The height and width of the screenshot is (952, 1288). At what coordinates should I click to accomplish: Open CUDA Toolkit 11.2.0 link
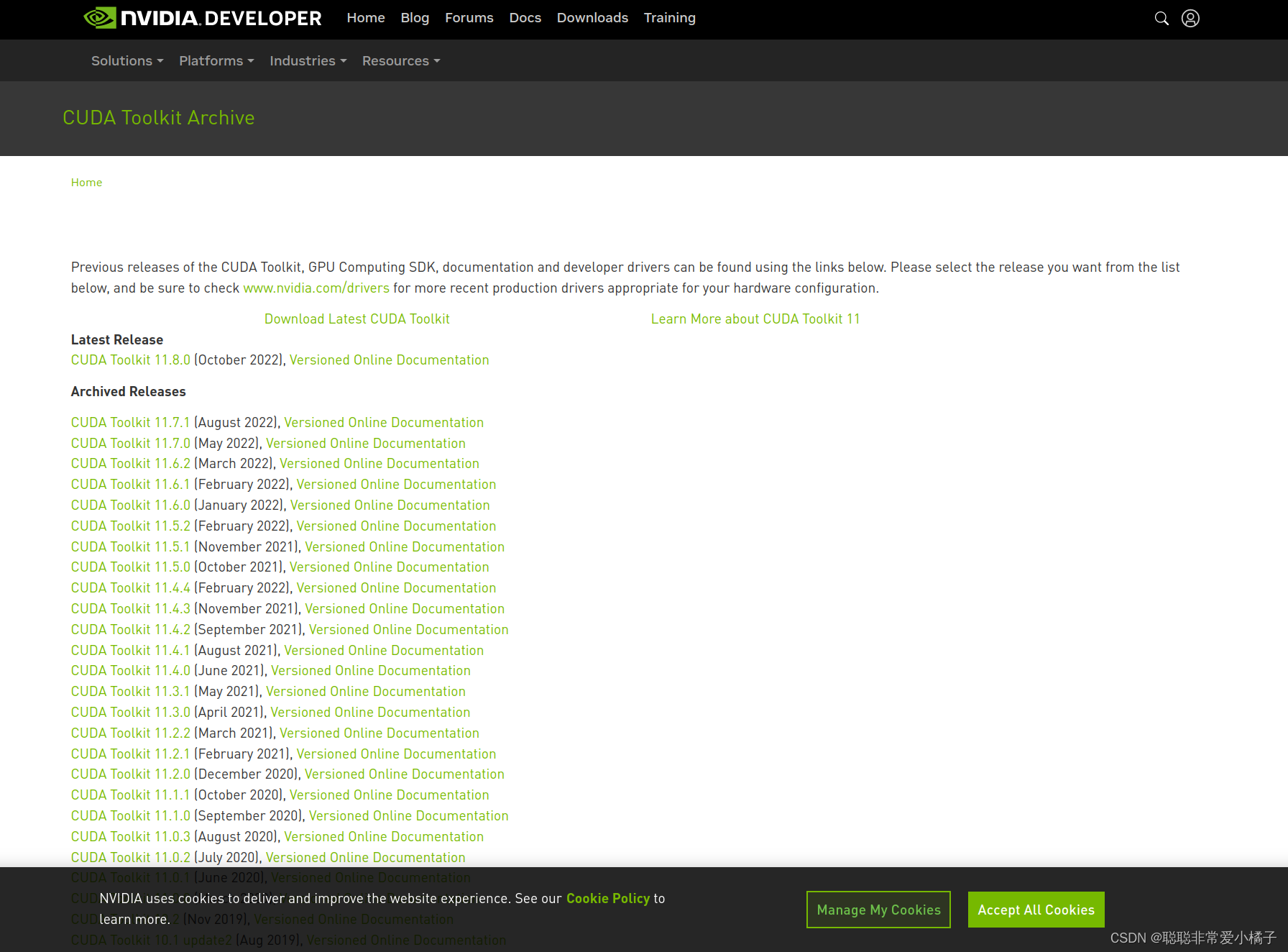coord(131,774)
